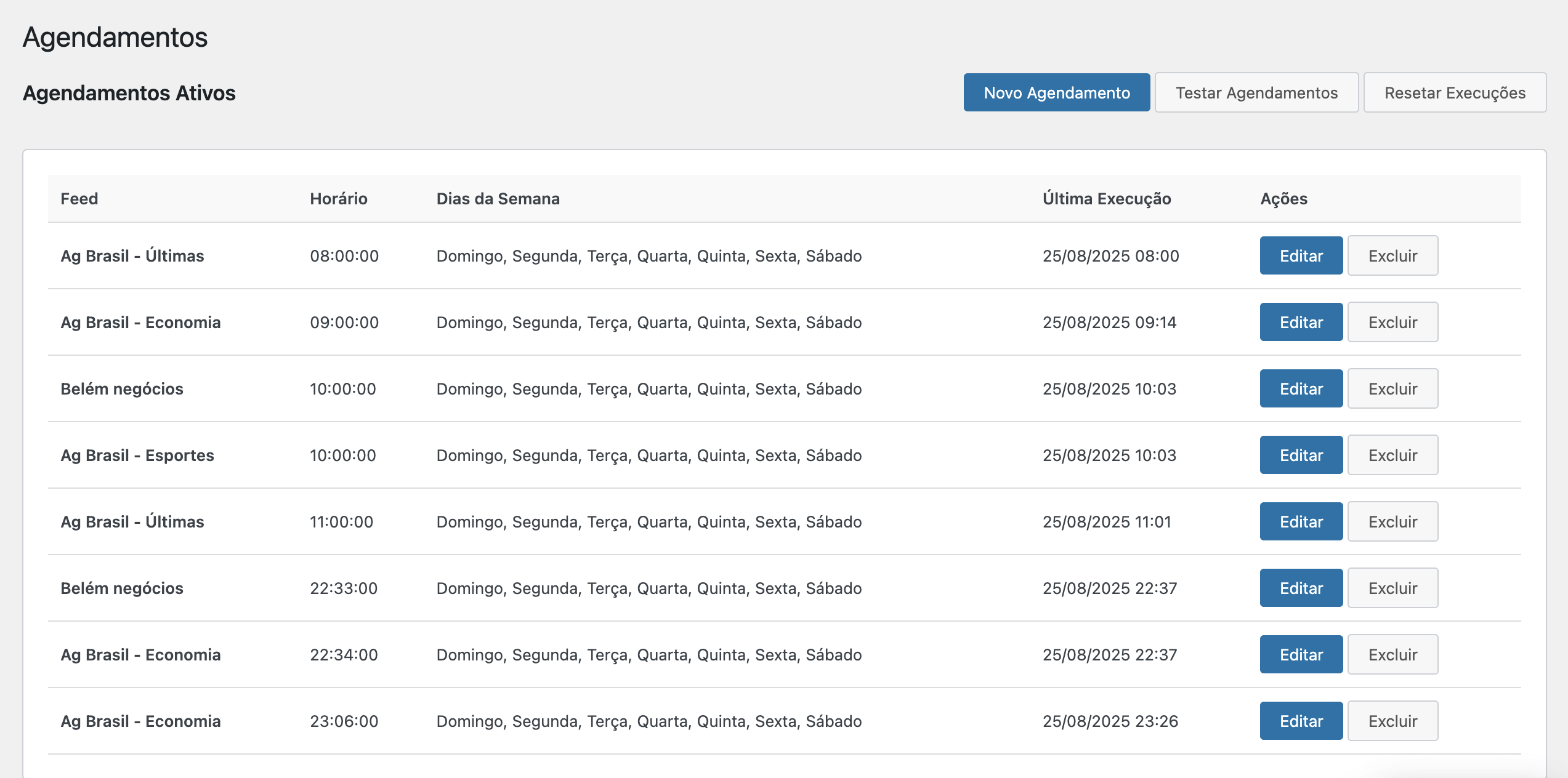The image size is (1568, 778).
Task: Edit the 22:34:00 Ag Brasil - Economia schedule
Action: tap(1301, 654)
